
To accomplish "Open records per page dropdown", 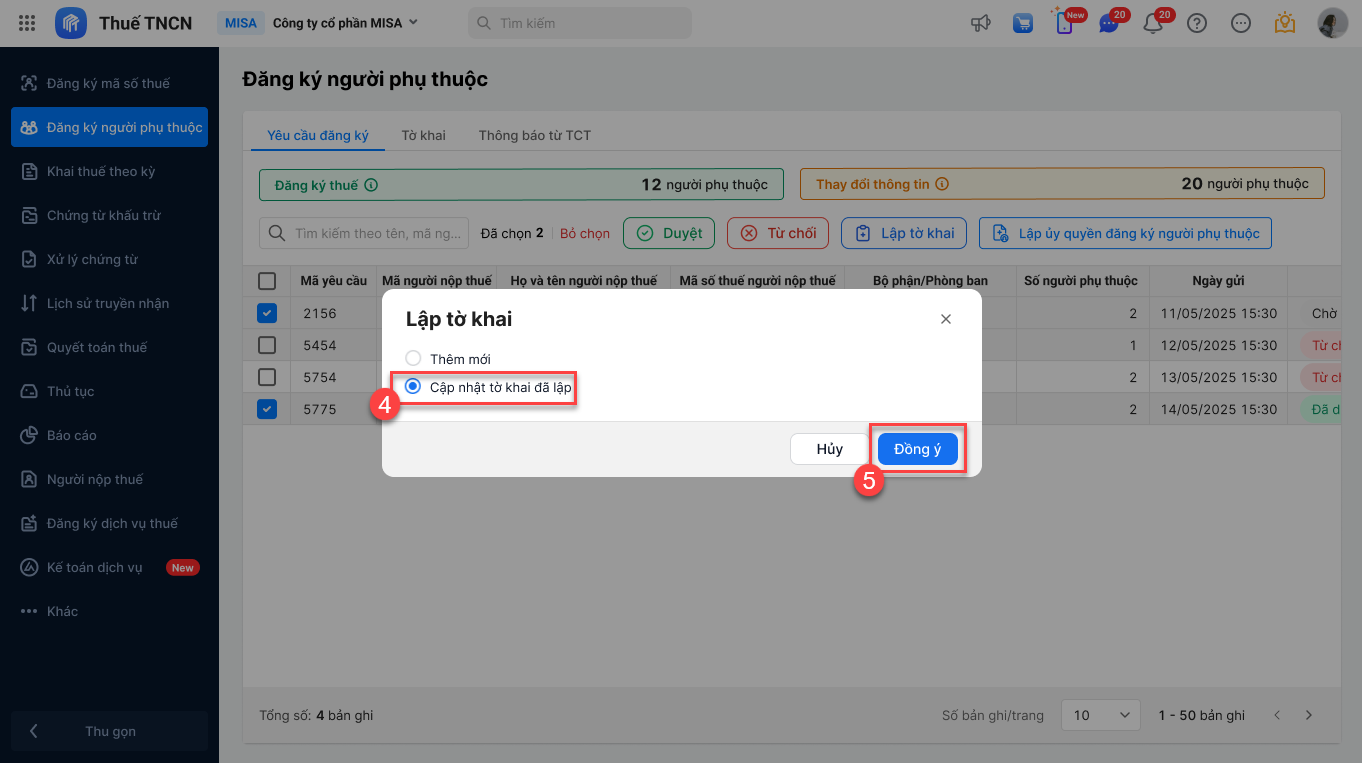I will [x=1100, y=715].
